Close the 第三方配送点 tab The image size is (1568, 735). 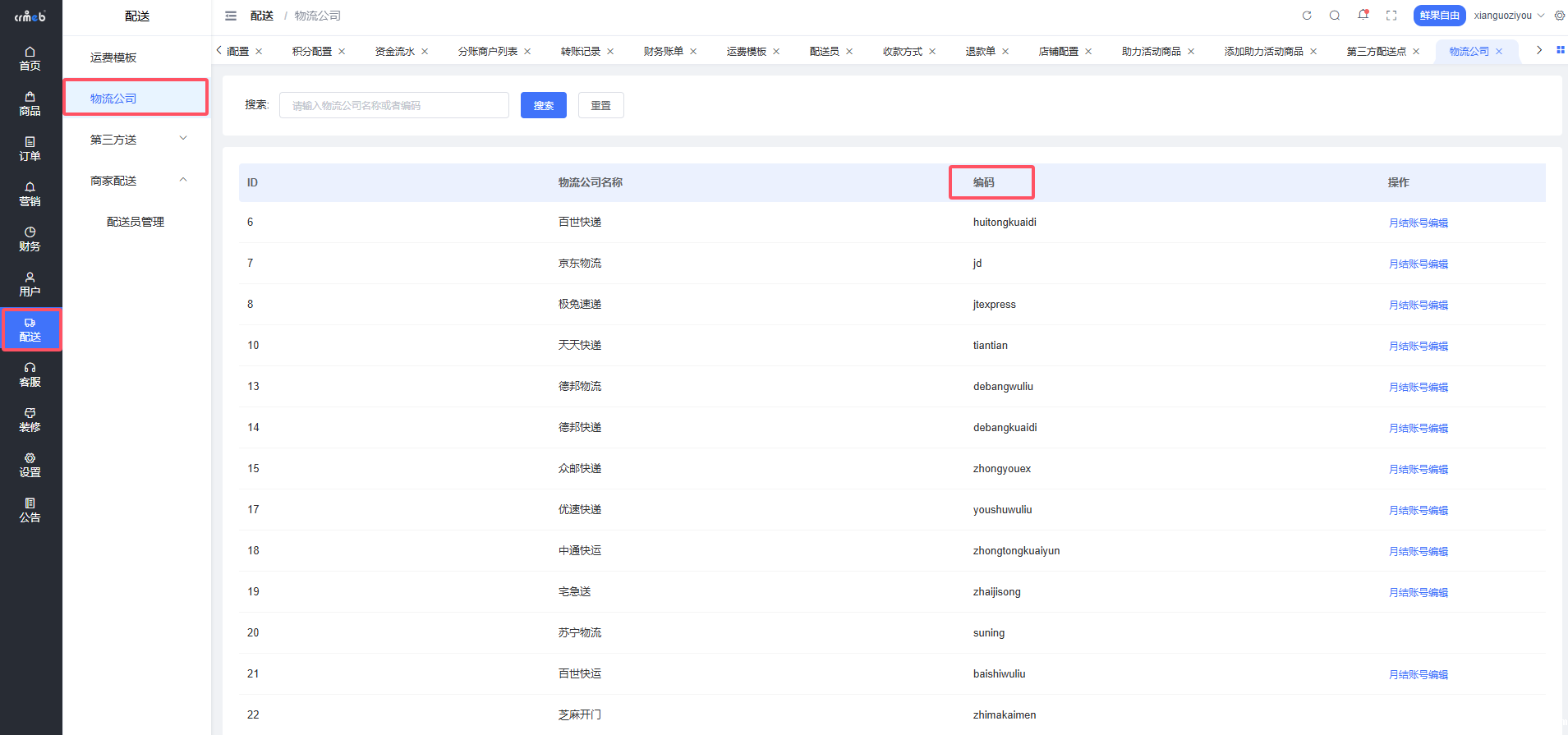(x=1416, y=52)
